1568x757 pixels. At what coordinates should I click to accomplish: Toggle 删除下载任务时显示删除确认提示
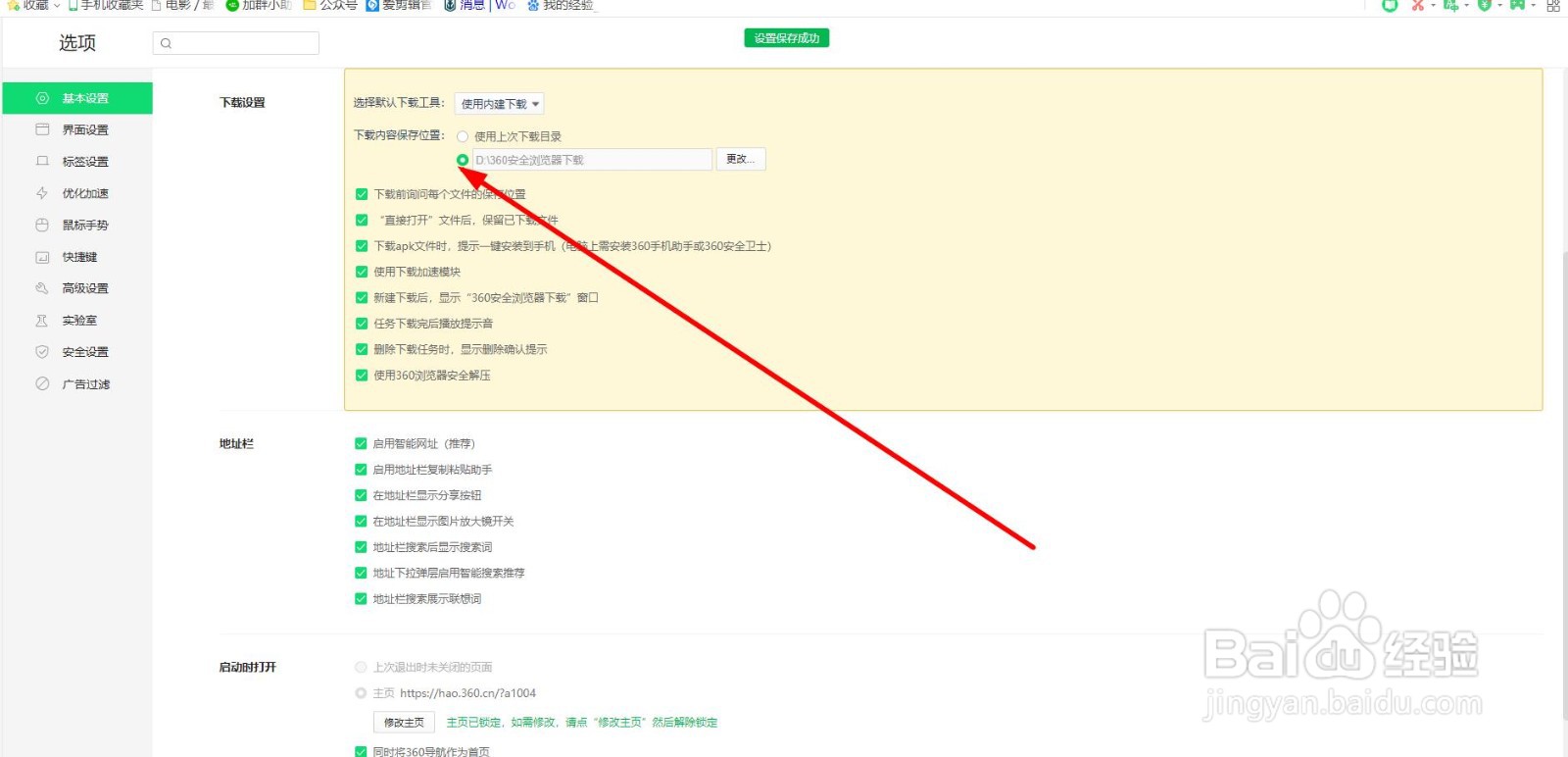pos(362,349)
